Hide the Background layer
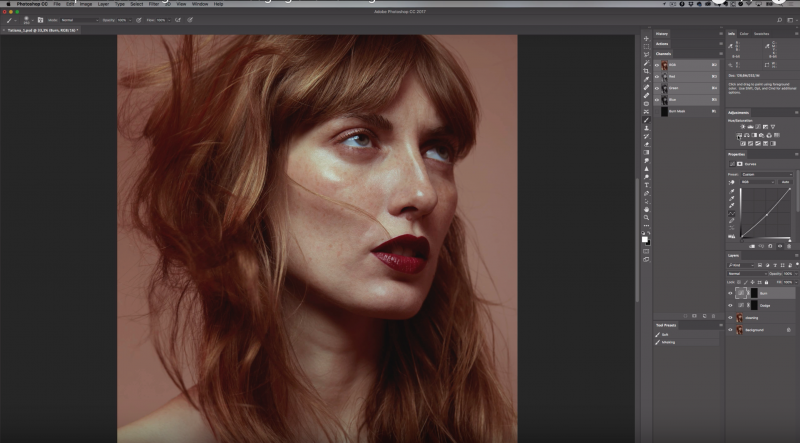 730,330
